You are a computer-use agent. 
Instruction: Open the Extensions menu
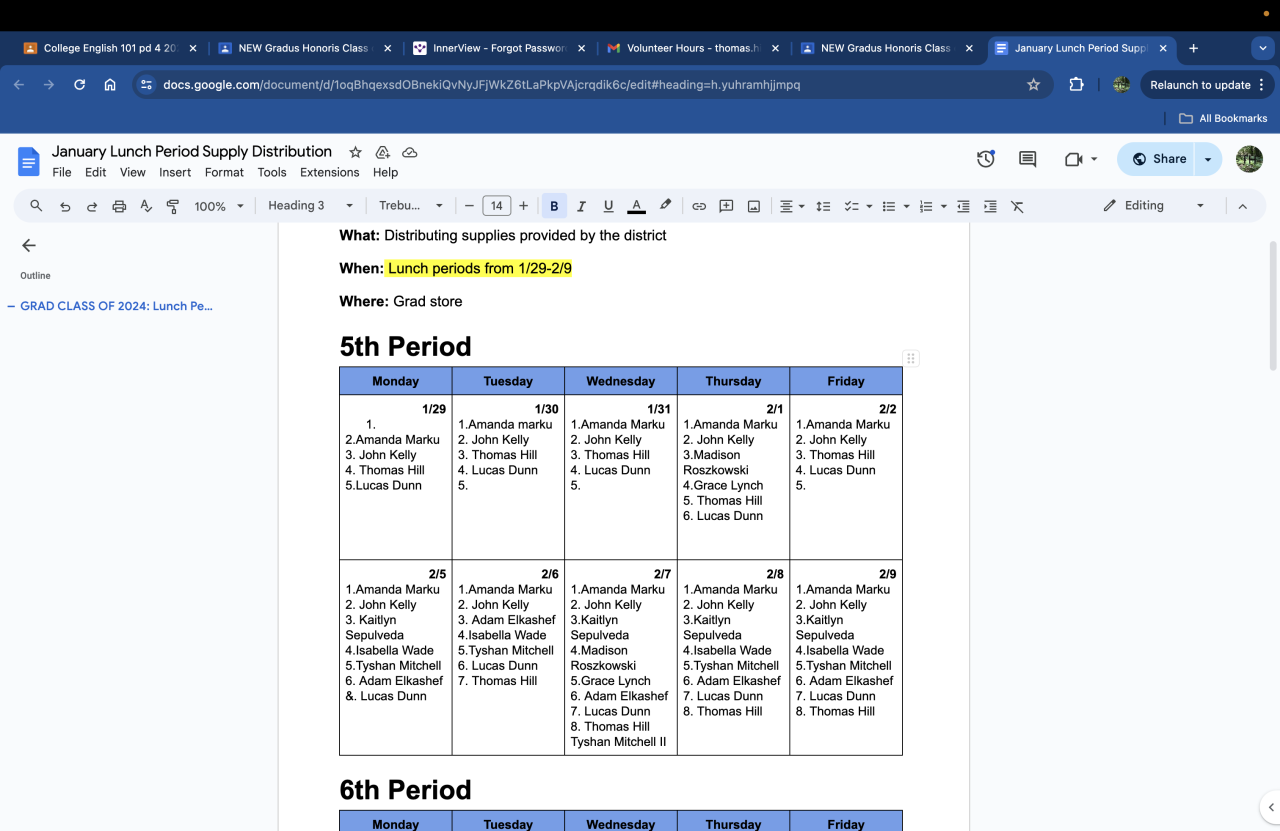(330, 172)
